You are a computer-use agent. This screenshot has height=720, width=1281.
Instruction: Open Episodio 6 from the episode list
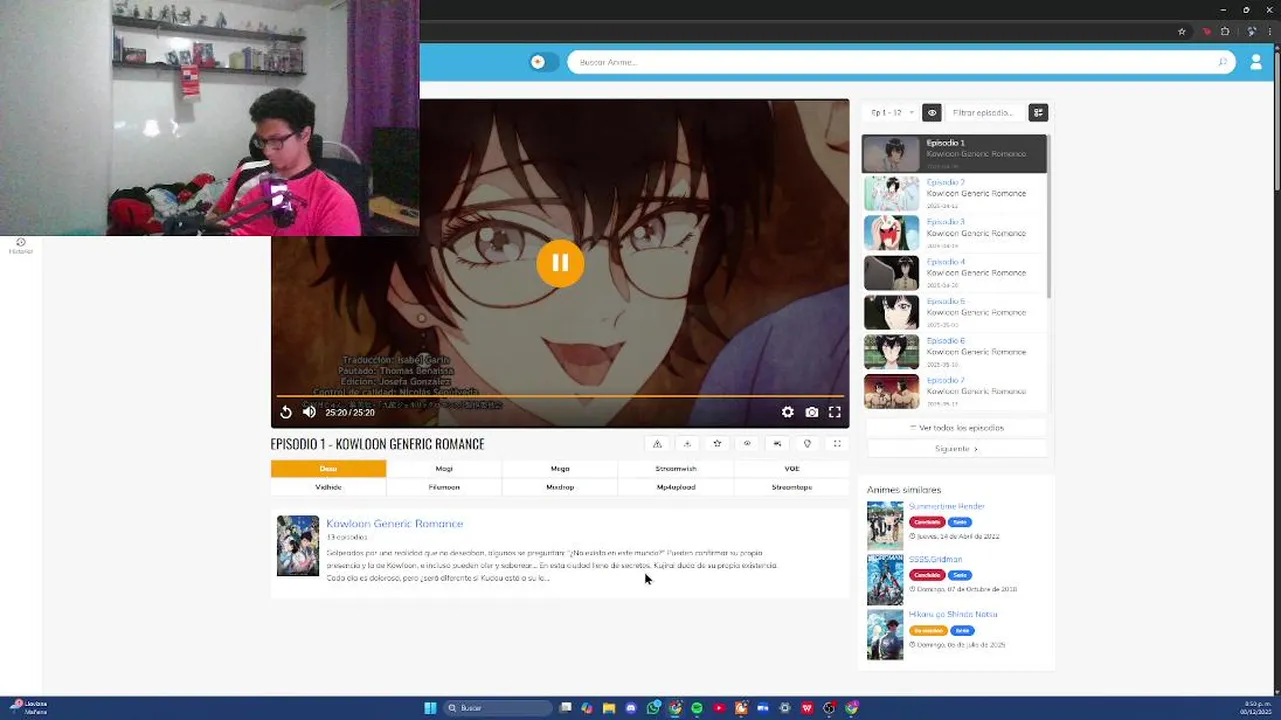[x=955, y=352]
